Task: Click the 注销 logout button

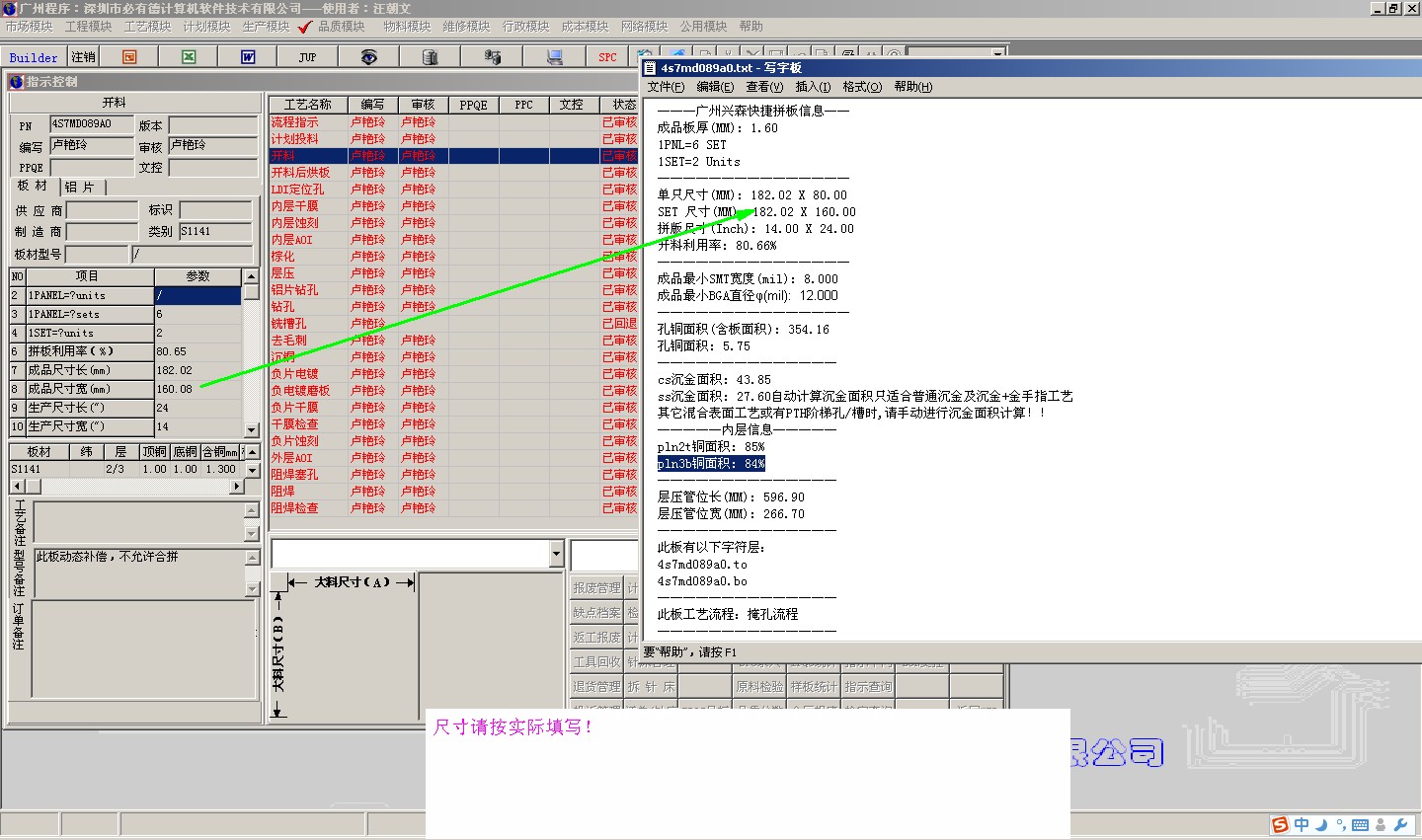Action: (x=84, y=57)
